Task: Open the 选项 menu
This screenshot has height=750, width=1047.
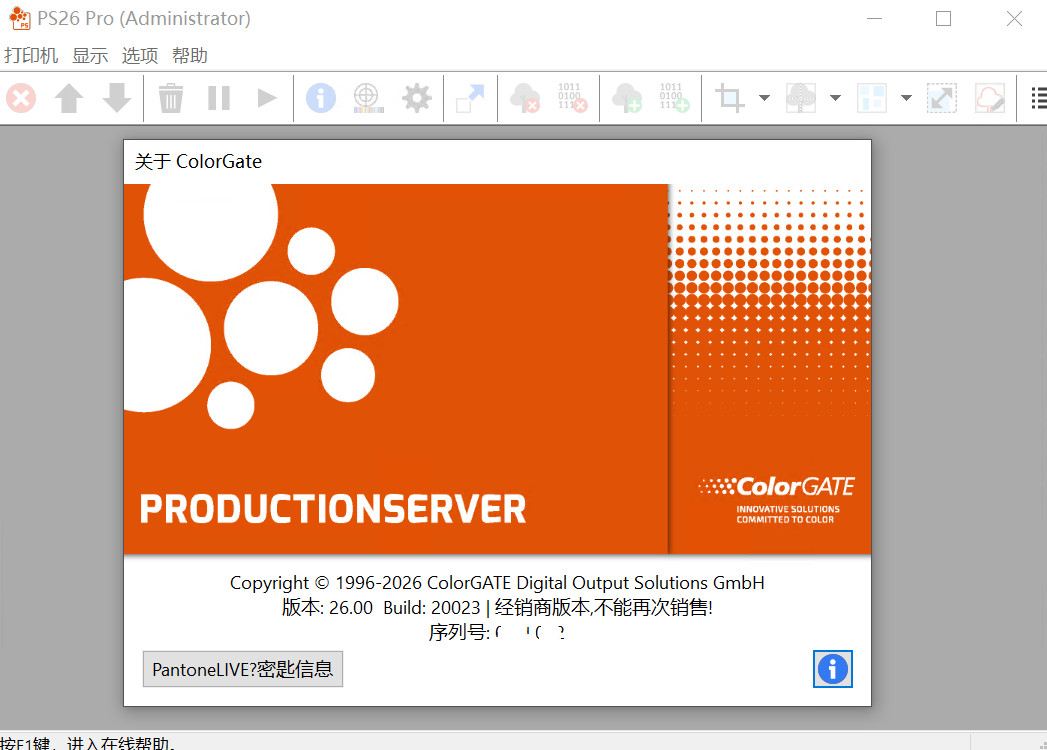Action: tap(140, 55)
